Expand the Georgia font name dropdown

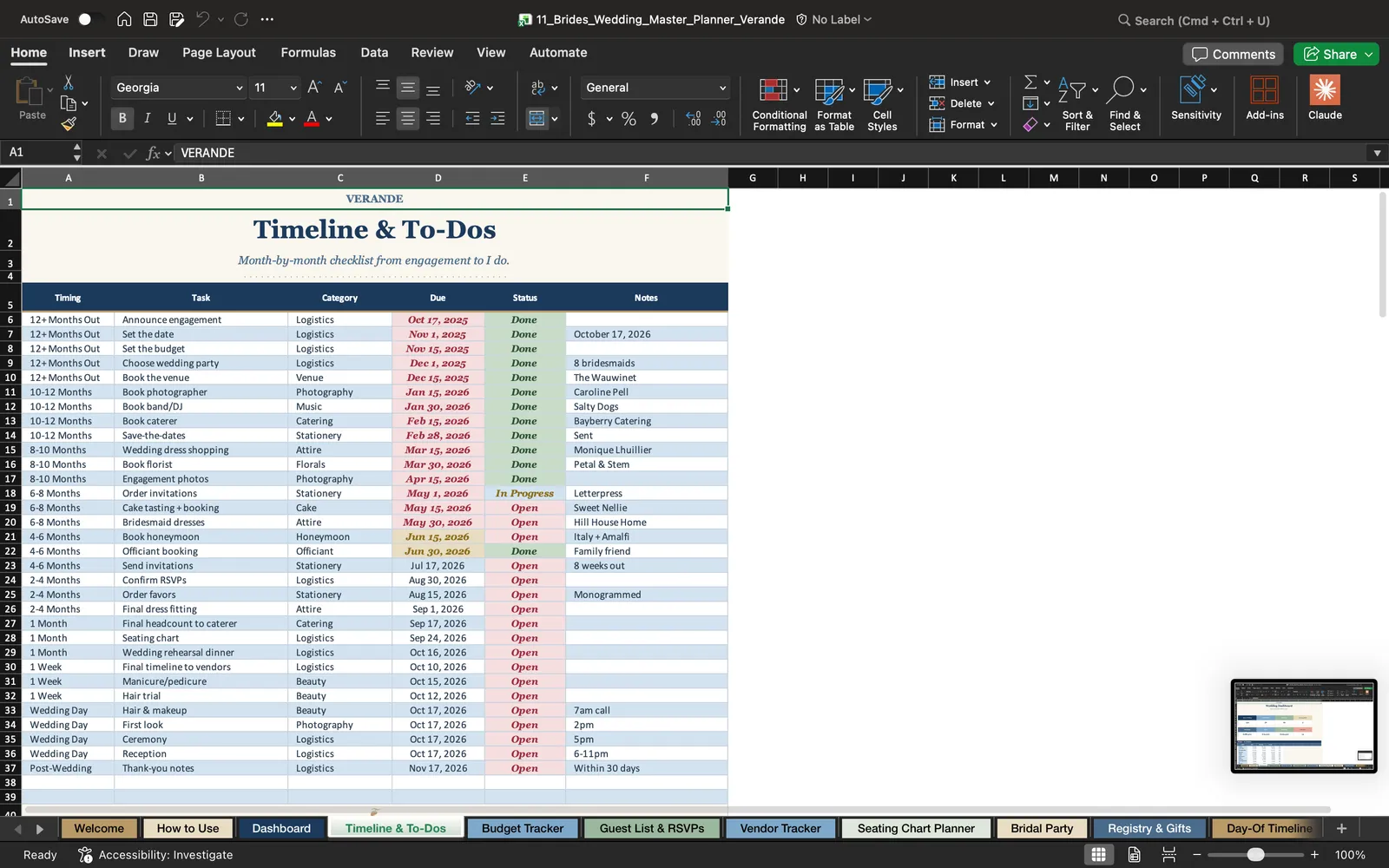point(239,88)
